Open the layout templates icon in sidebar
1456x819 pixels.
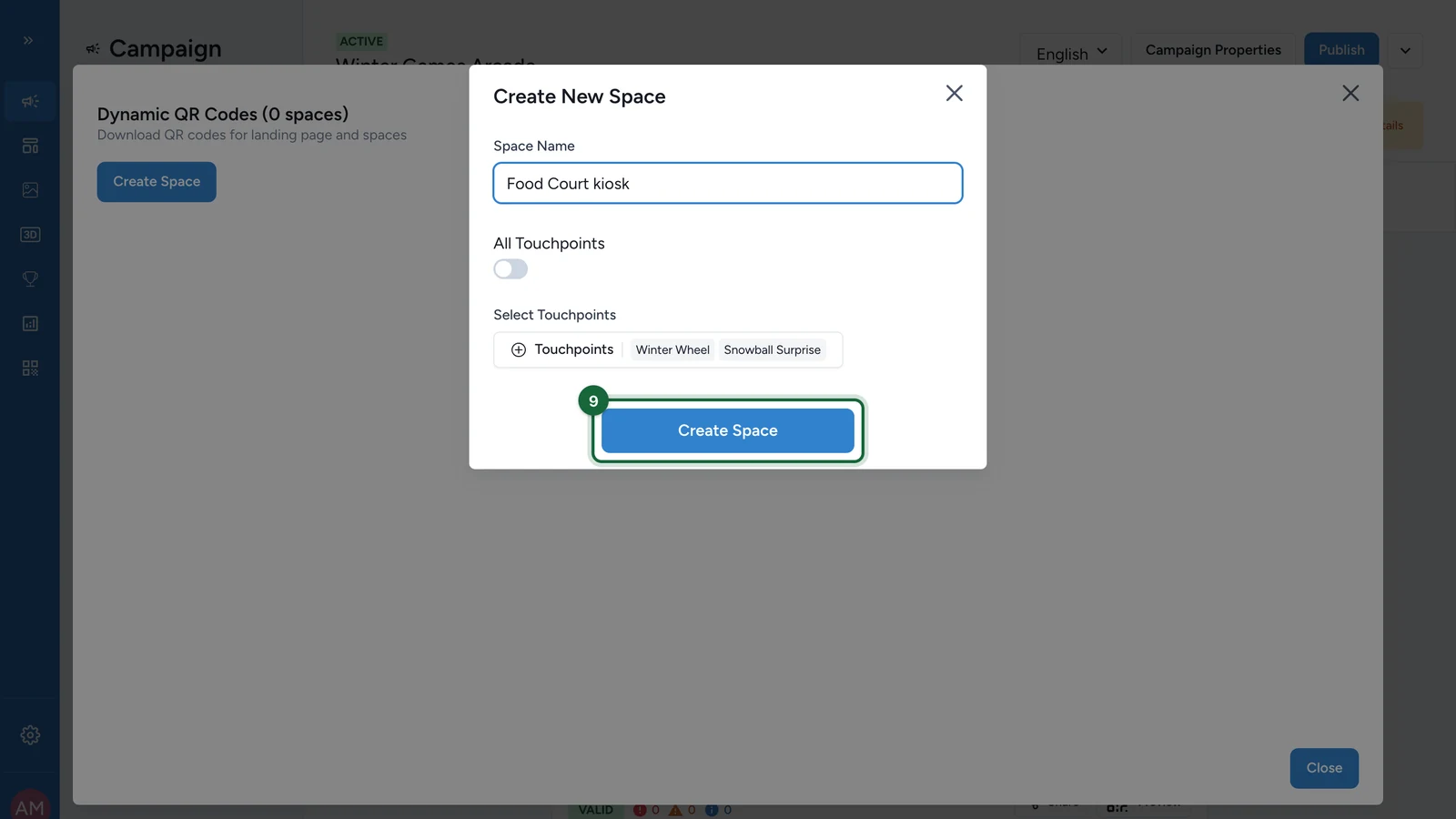point(30,146)
